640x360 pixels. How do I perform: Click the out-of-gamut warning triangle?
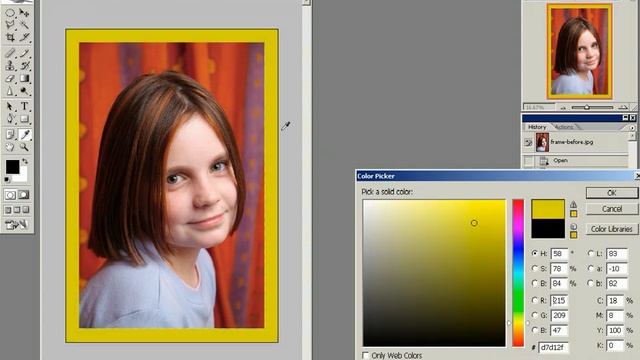click(573, 204)
